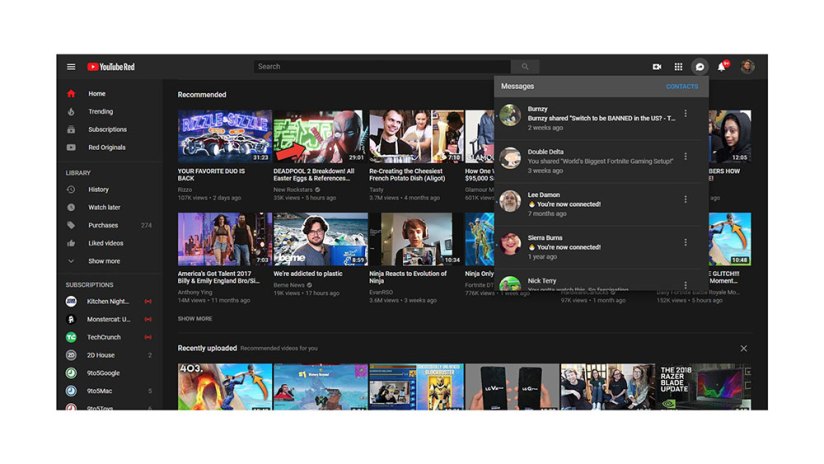This screenshot has height=464, width=824.
Task: Click the Beme News channel name
Action: tap(289, 285)
